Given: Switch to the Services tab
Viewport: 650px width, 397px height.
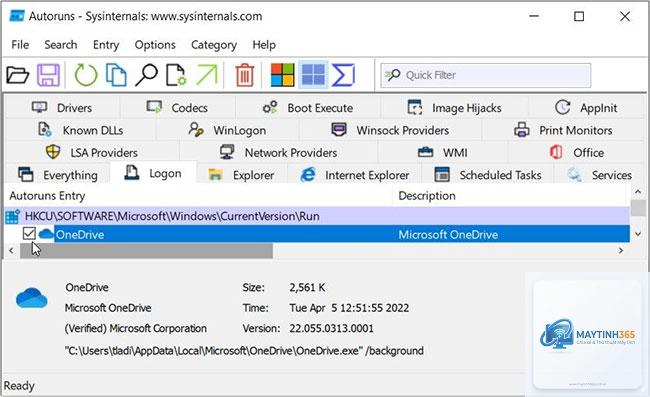Looking at the screenshot, I should tap(599, 175).
